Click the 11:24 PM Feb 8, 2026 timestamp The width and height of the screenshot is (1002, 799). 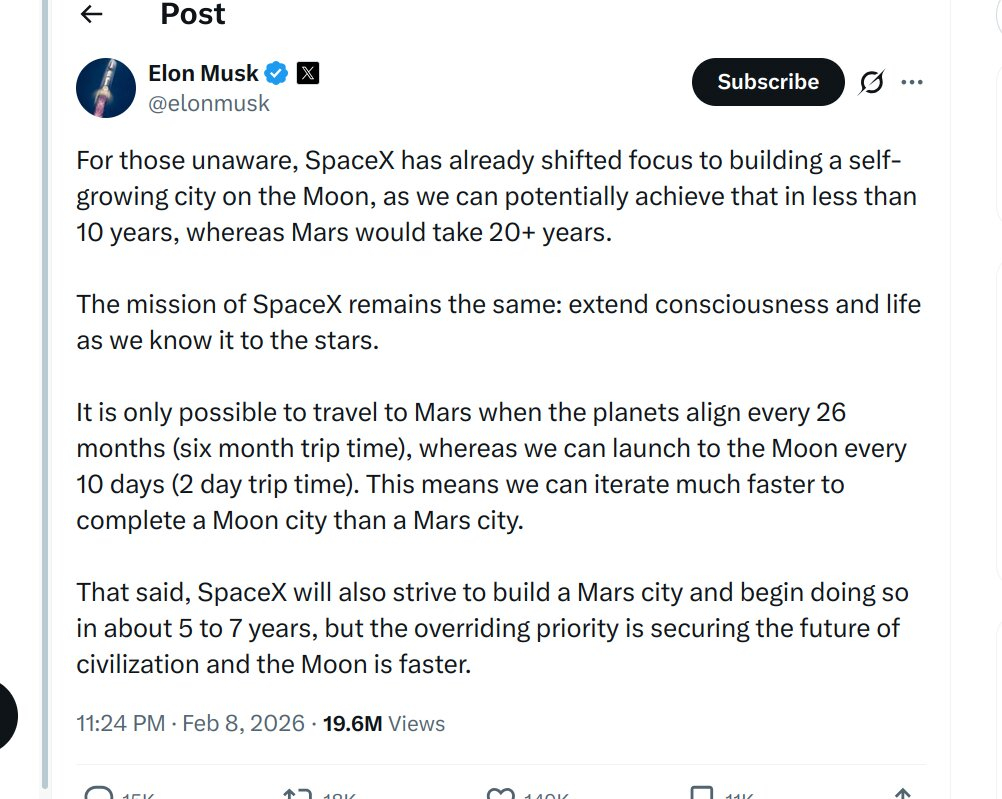(190, 723)
